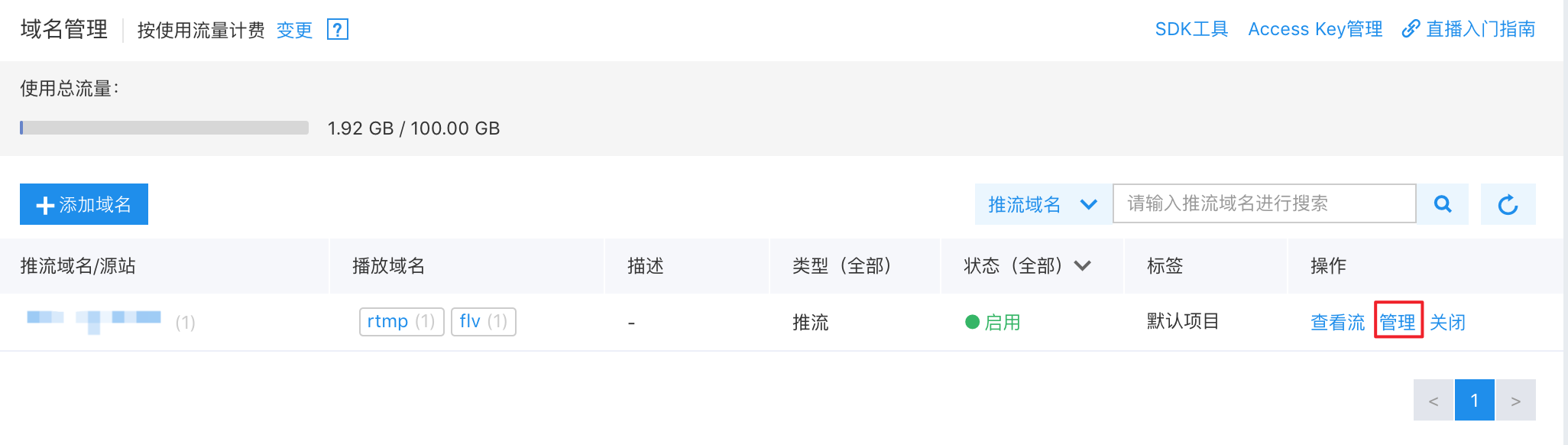
Task: Click the link icon beside 直播入门指南
Action: (1411, 29)
